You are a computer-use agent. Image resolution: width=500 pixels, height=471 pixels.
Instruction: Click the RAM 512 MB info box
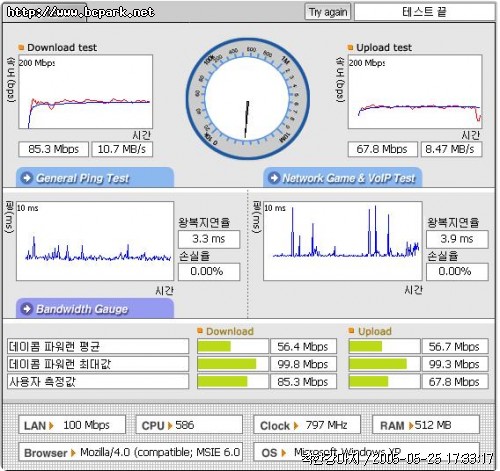tap(426, 425)
